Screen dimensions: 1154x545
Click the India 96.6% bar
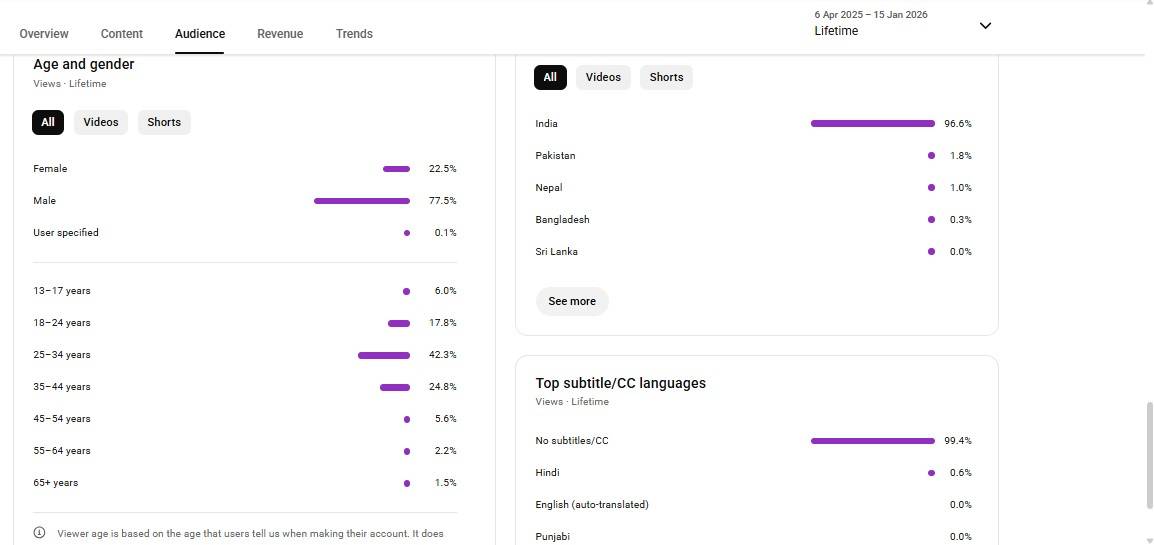coord(872,124)
